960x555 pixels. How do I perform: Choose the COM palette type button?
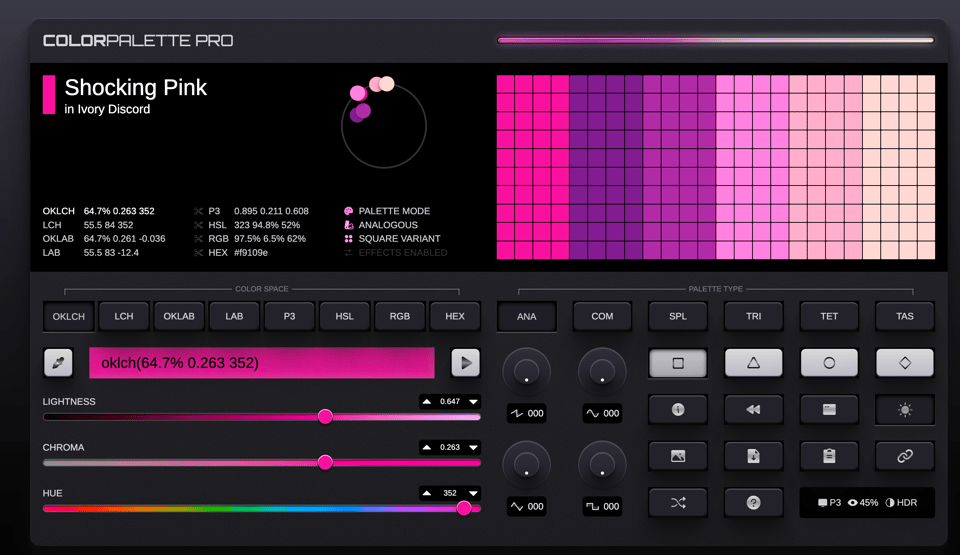click(602, 316)
